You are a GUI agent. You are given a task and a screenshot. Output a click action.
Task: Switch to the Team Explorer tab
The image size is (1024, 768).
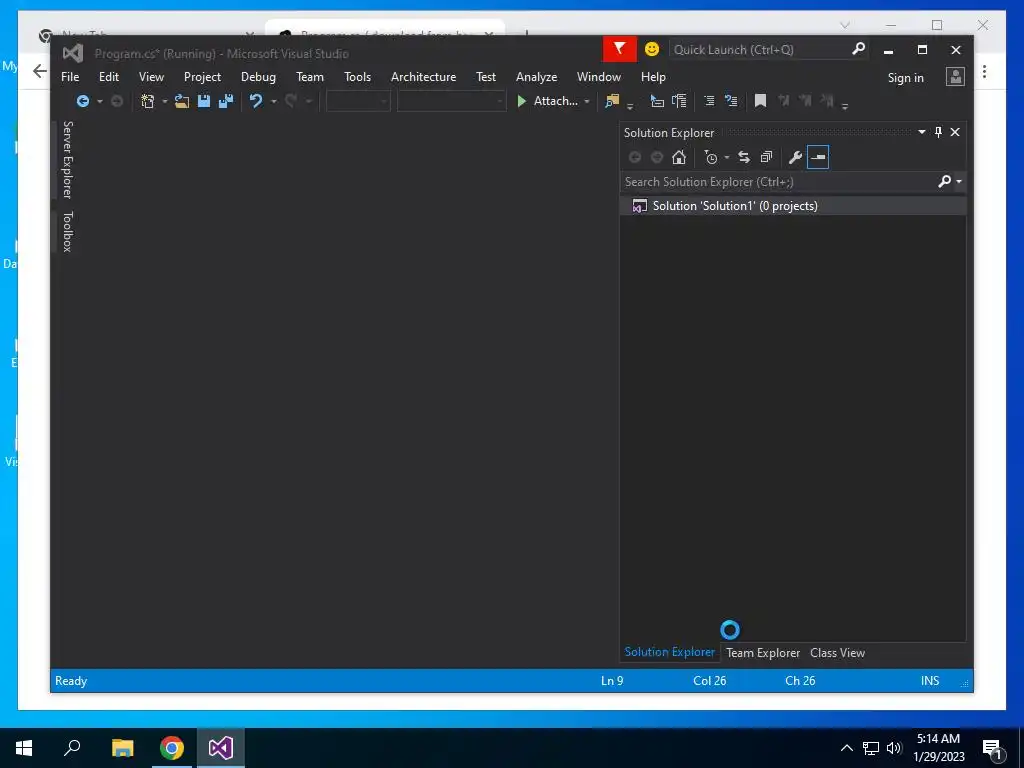(x=763, y=652)
